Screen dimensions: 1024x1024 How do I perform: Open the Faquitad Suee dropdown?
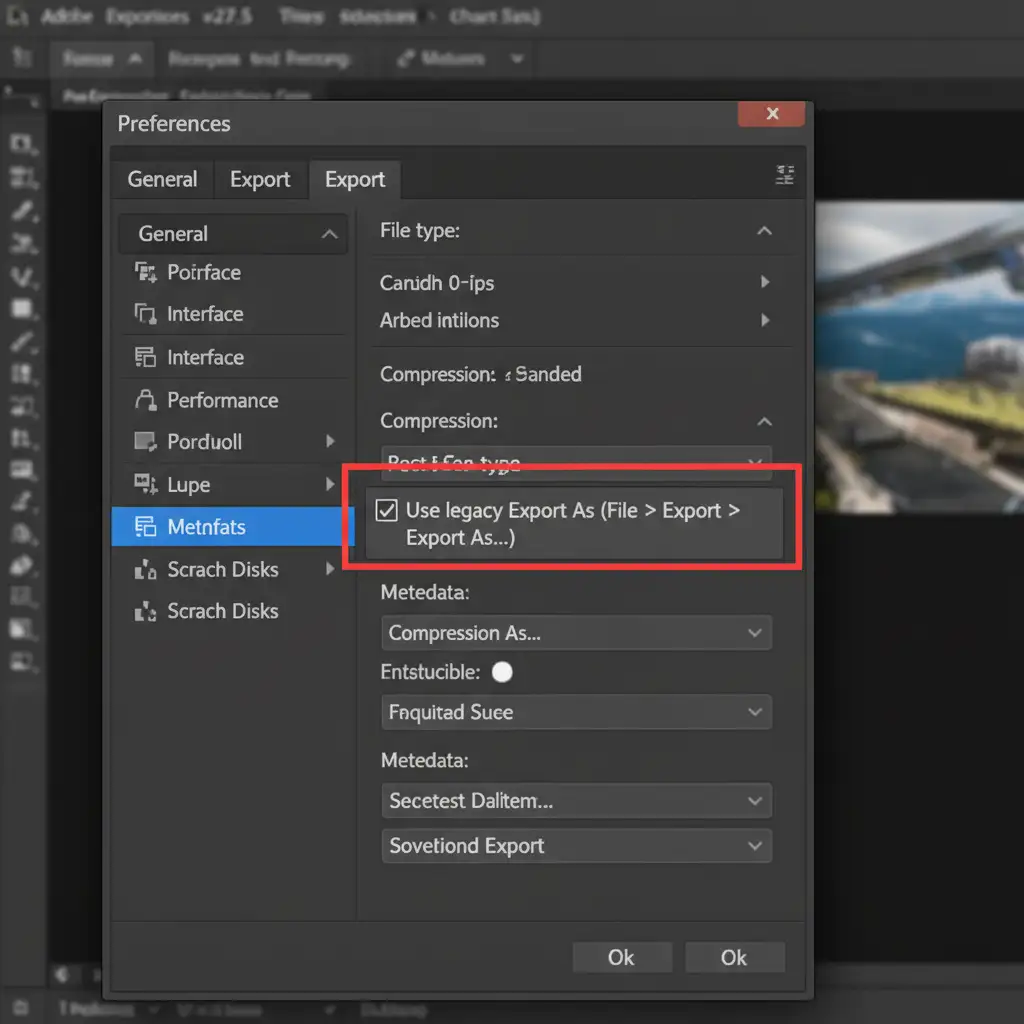(x=576, y=712)
